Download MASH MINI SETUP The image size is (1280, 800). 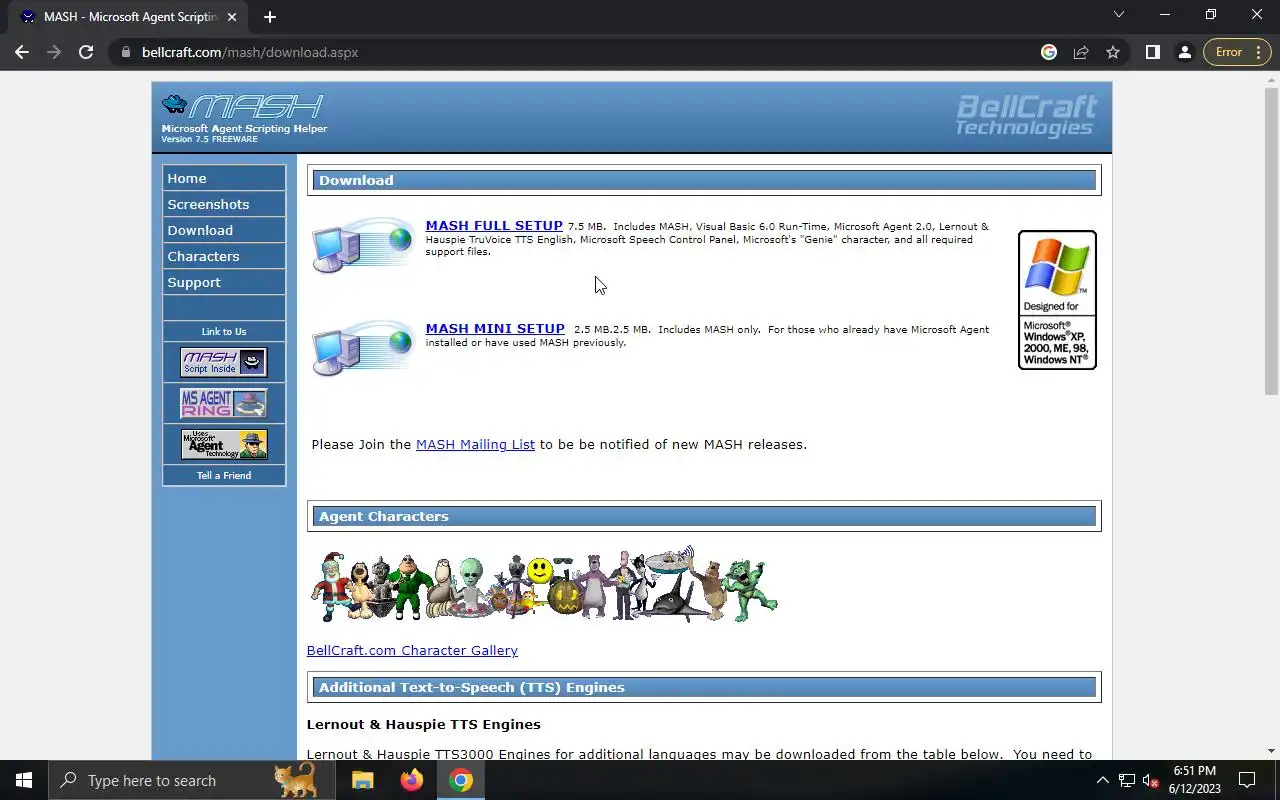[x=495, y=329]
